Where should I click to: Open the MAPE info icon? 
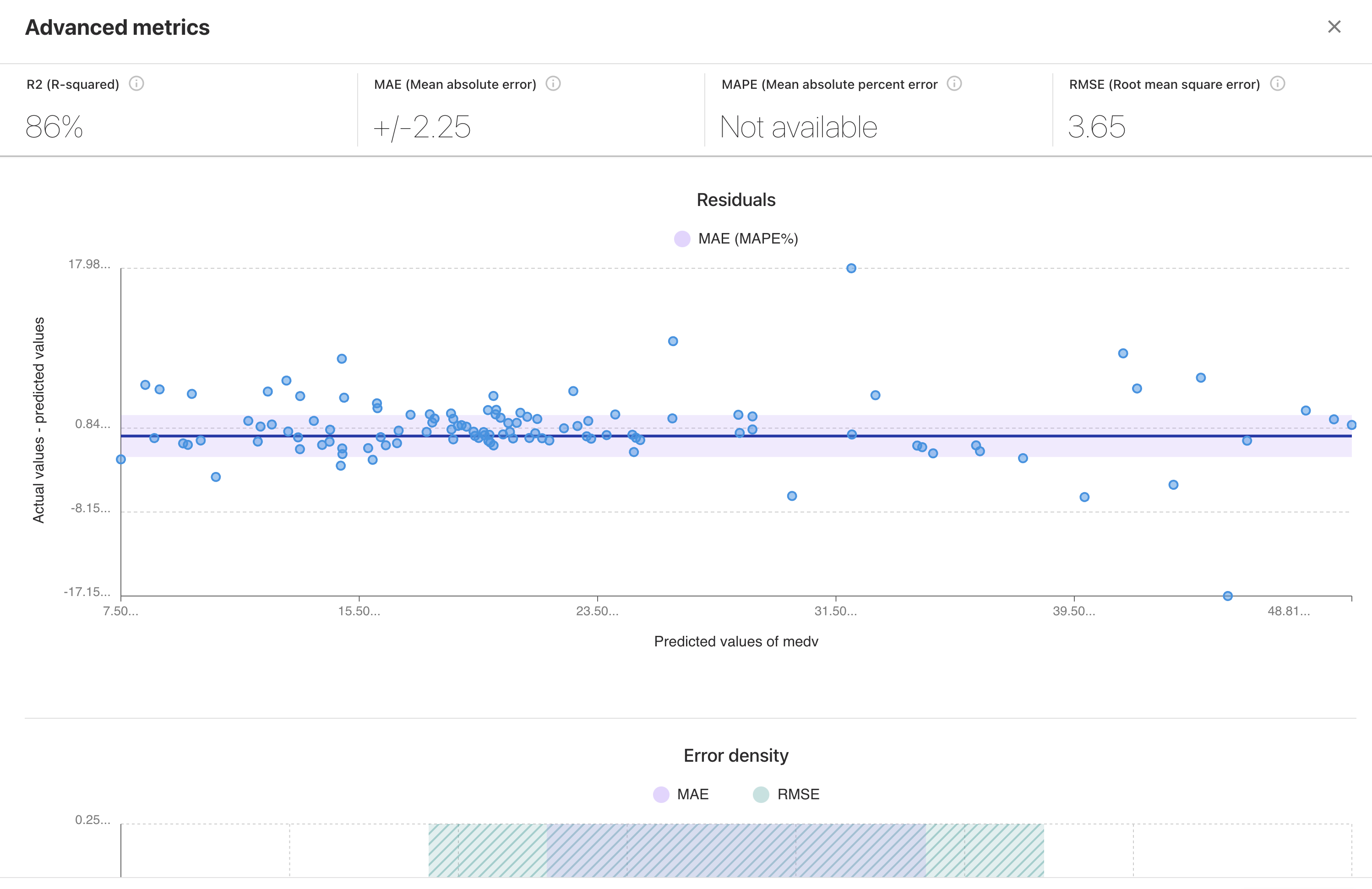pos(954,83)
